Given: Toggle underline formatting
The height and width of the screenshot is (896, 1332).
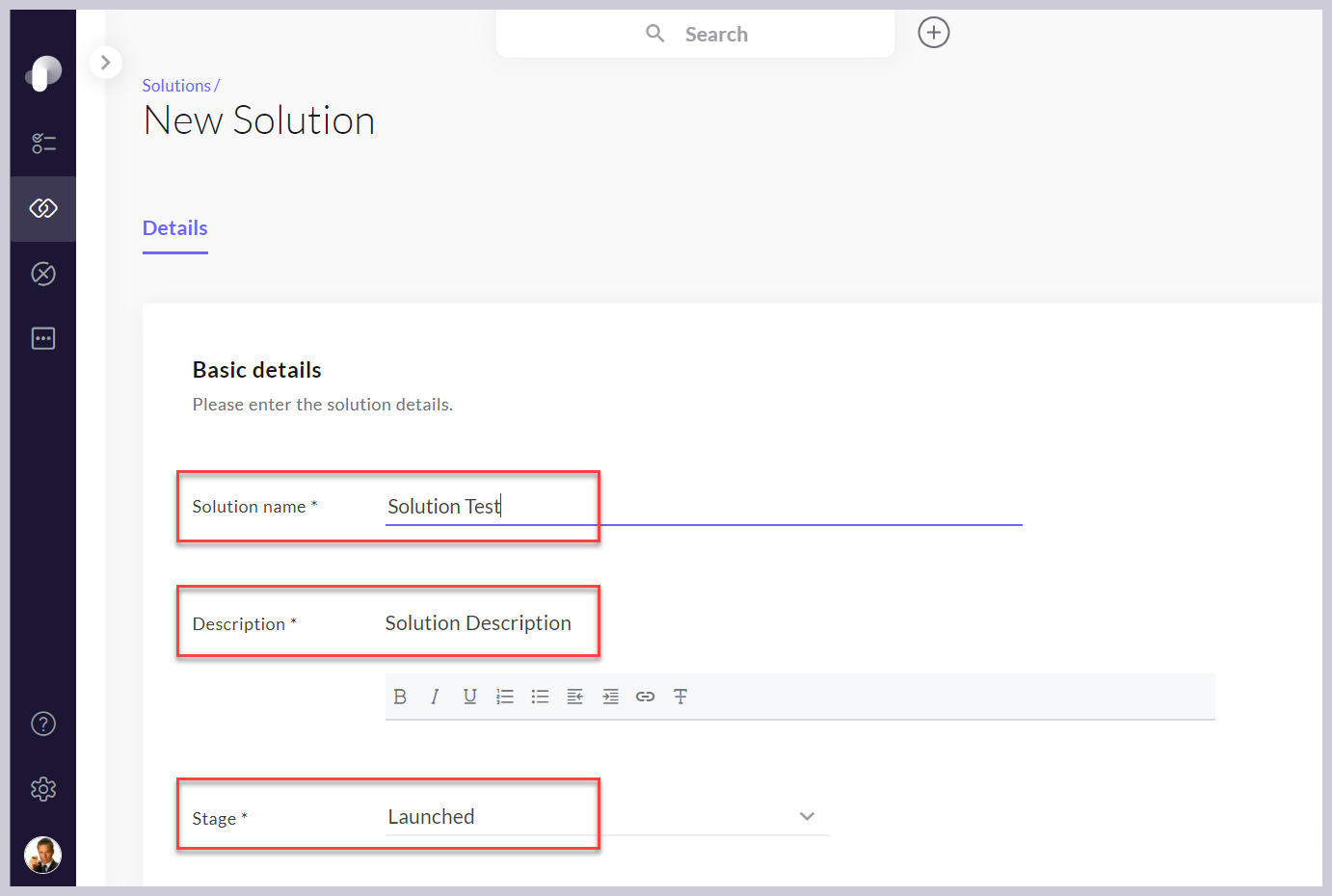Looking at the screenshot, I should point(469,697).
